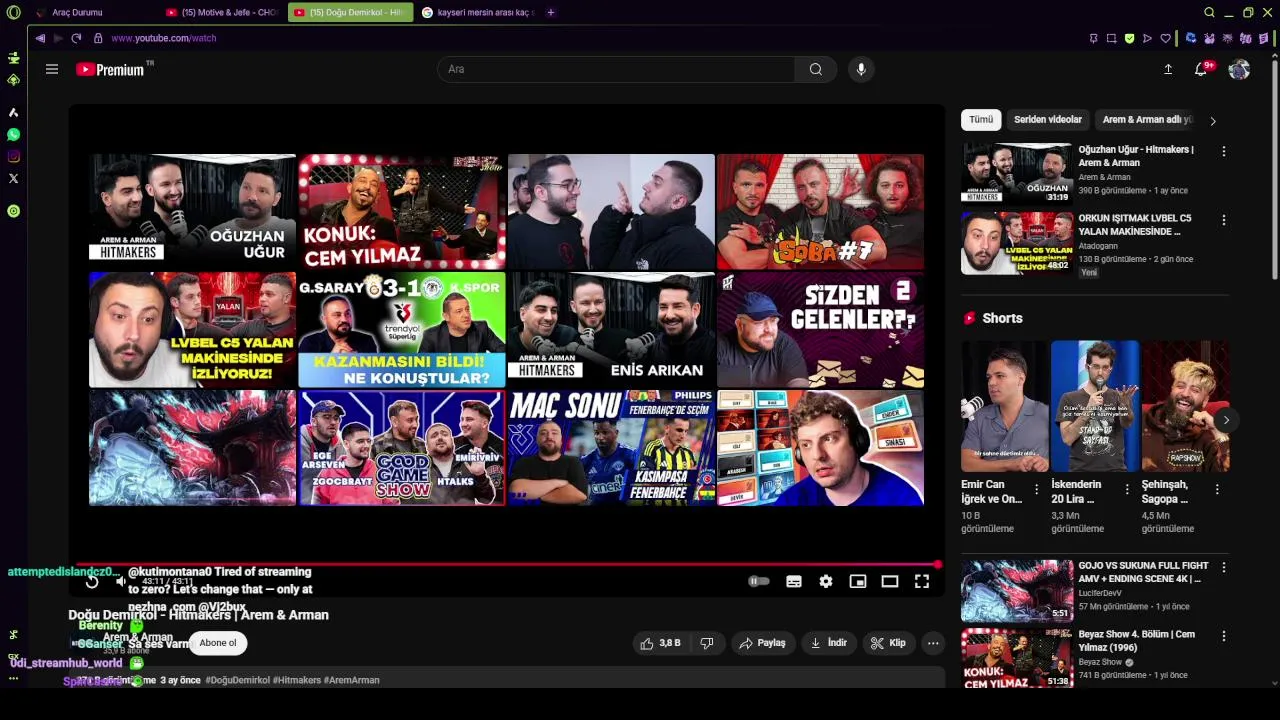
Task: Open menu for Emir Can İğrek short
Action: [1037, 489]
